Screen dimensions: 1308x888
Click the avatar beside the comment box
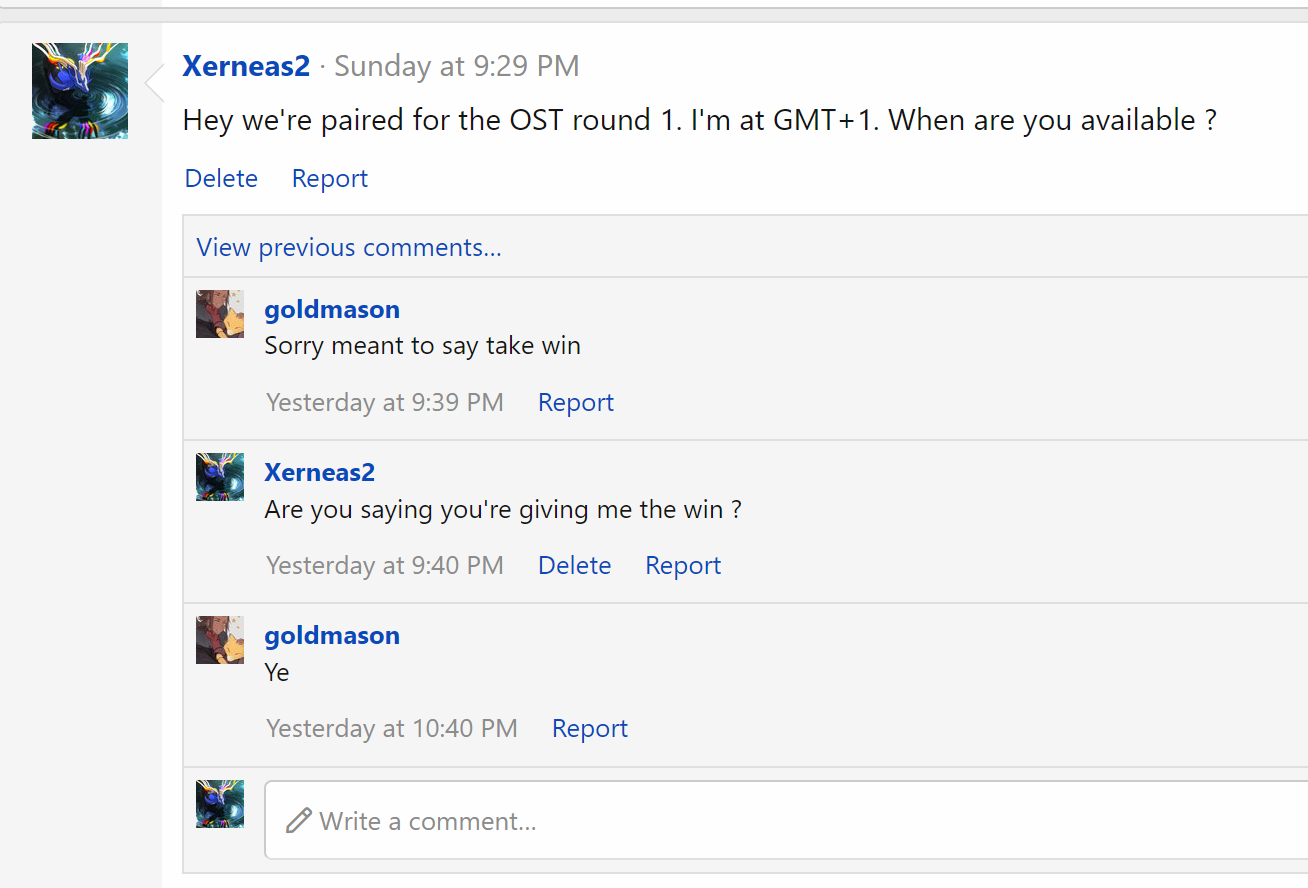click(x=220, y=804)
